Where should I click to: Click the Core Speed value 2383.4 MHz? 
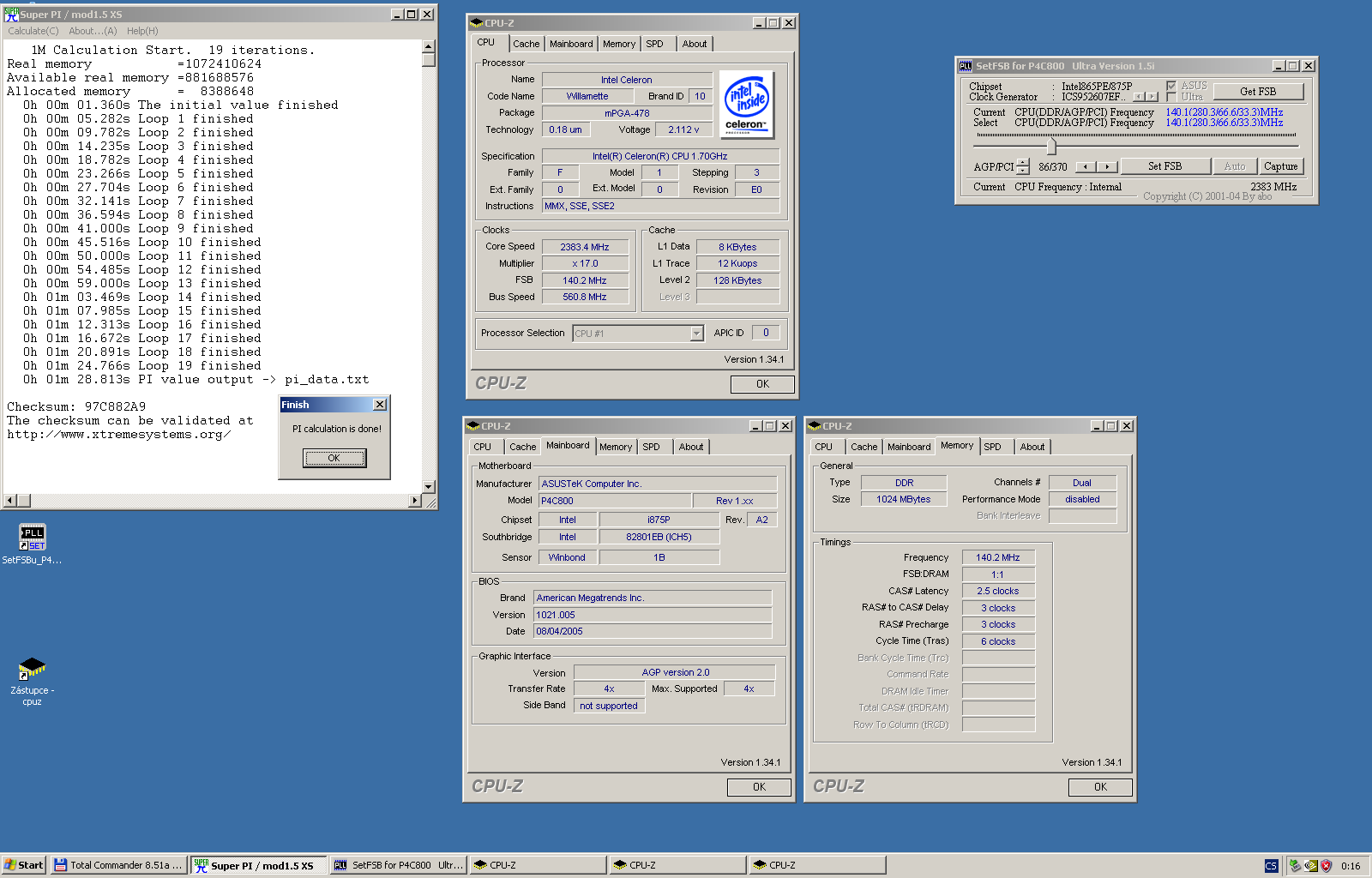pos(585,247)
